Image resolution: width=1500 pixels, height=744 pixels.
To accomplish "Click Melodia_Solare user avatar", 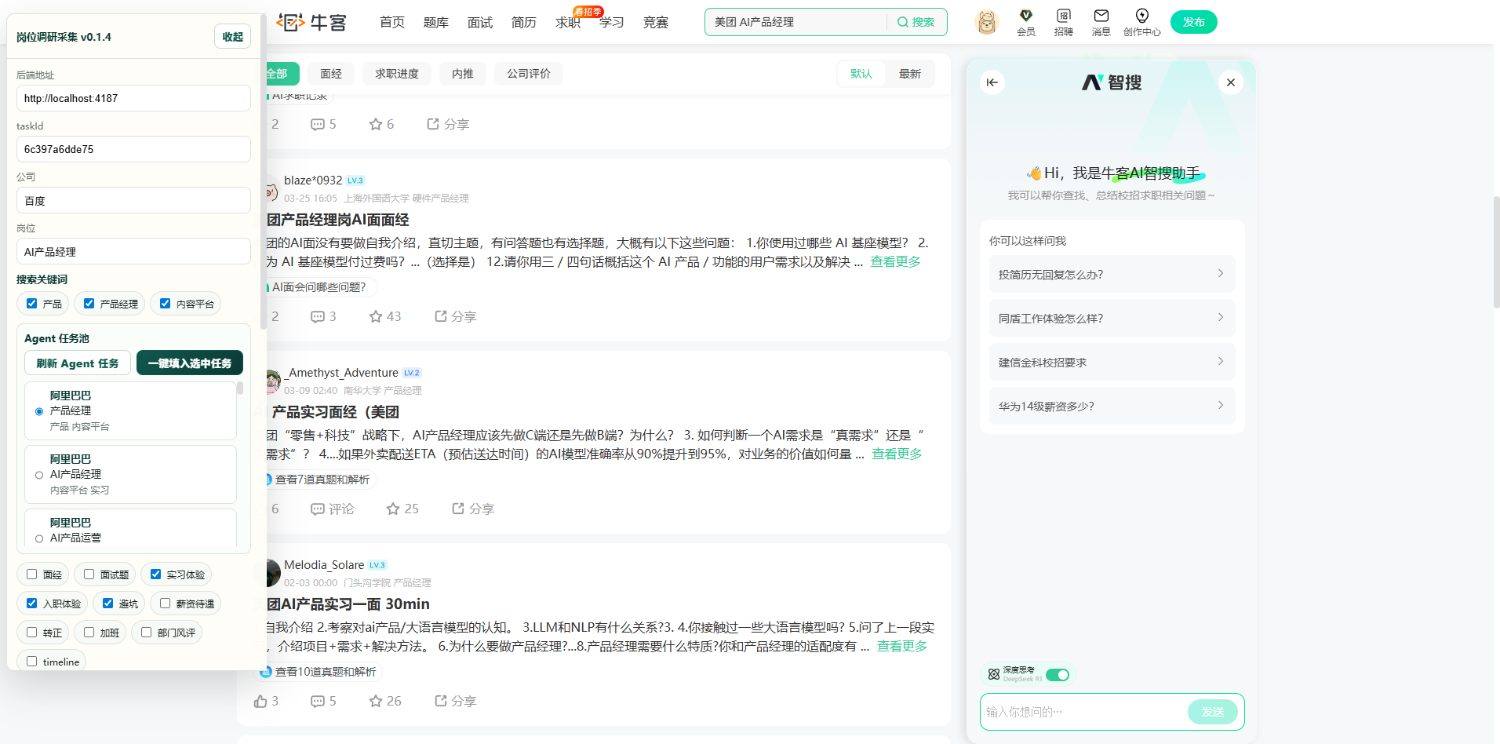I will [x=271, y=573].
